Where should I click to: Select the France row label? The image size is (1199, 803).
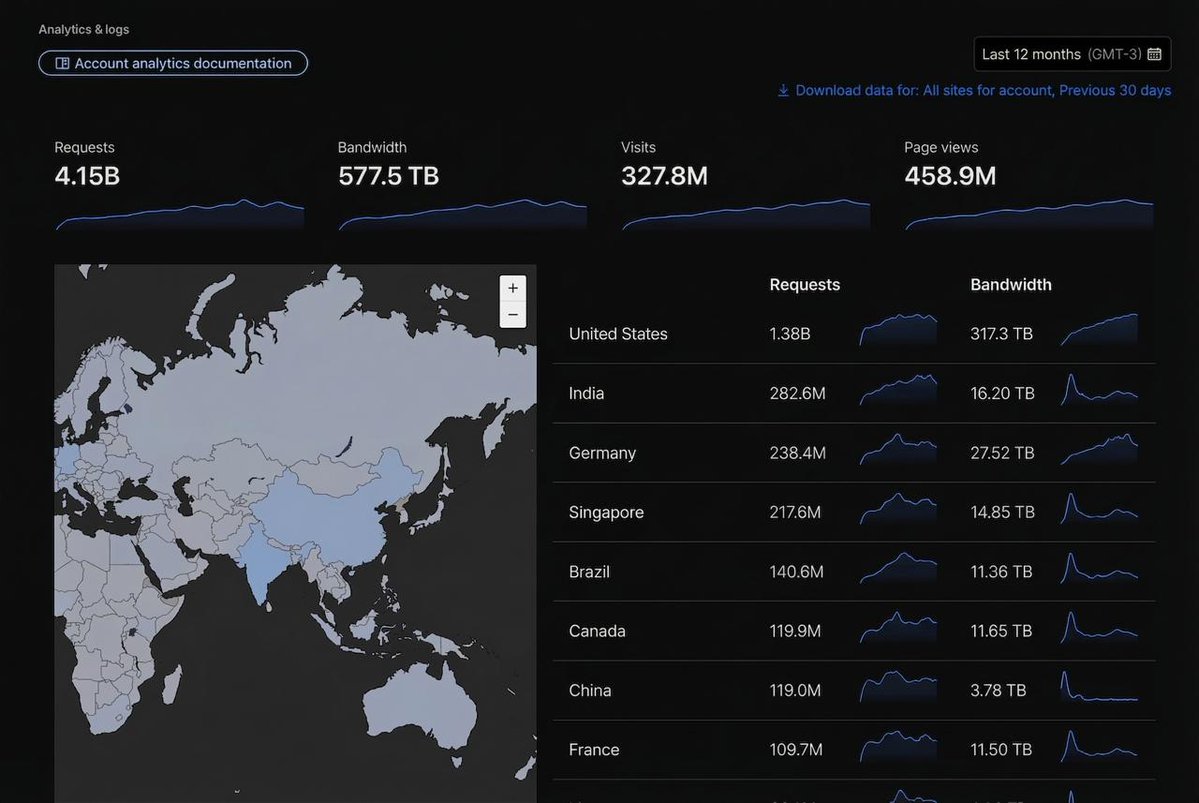[594, 749]
